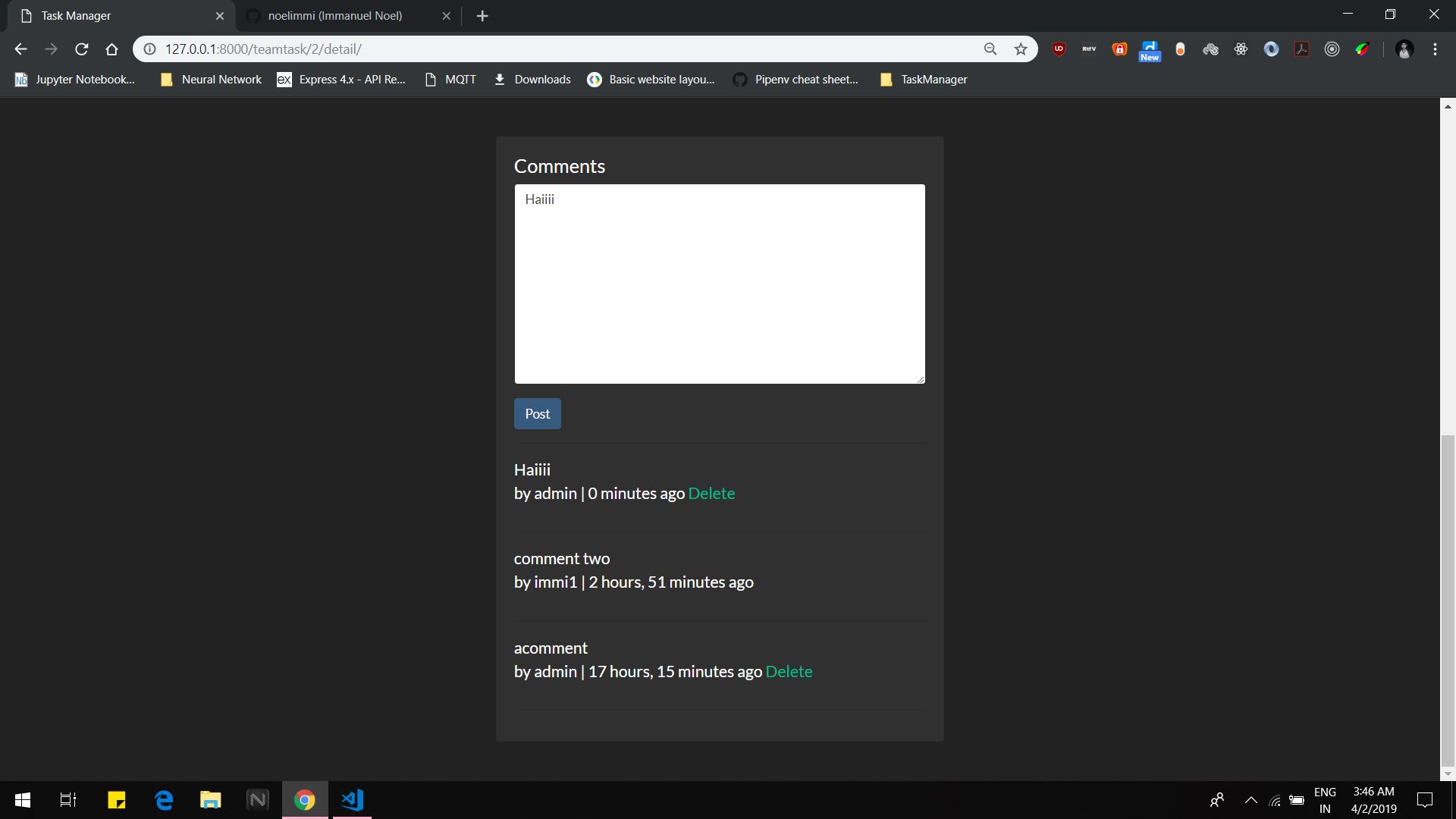Switch to Visual Studio Code on the taskbar

(352, 800)
